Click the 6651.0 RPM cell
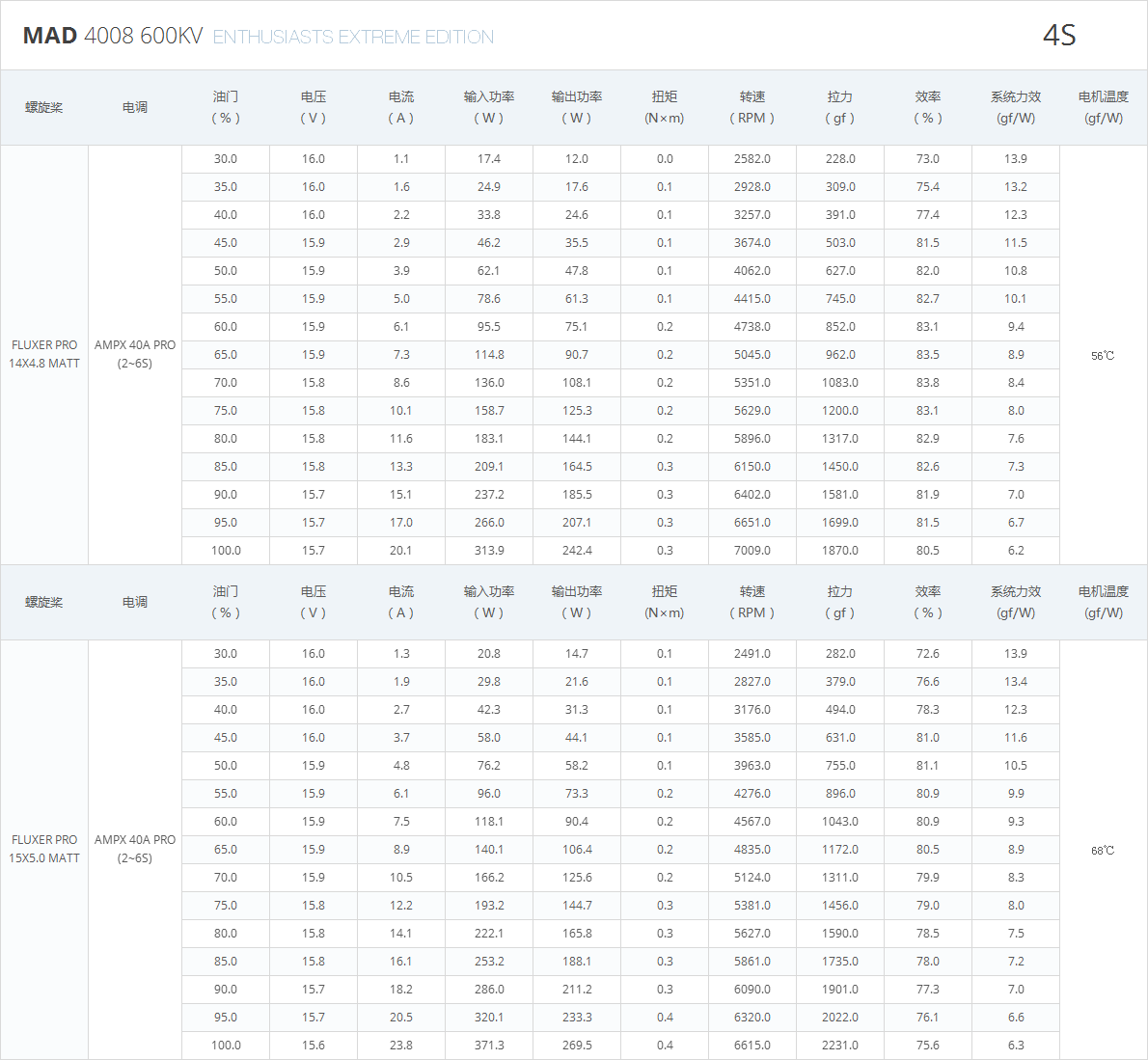This screenshot has height=1060, width=1148. pos(752,523)
